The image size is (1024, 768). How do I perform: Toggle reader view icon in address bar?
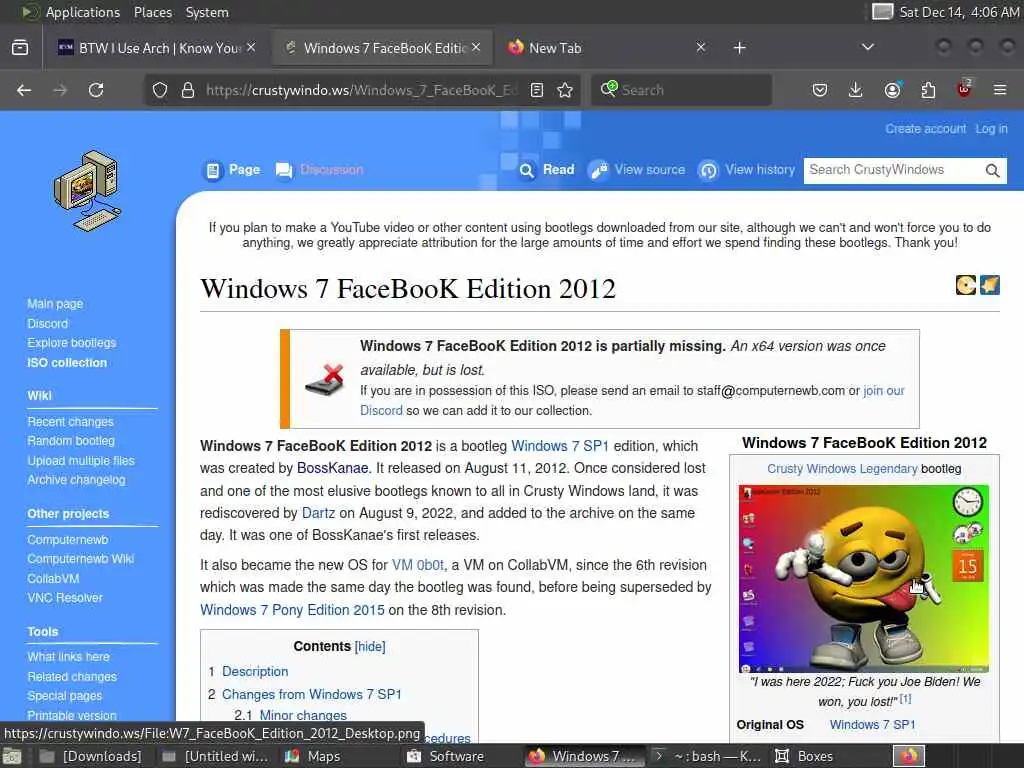537,90
